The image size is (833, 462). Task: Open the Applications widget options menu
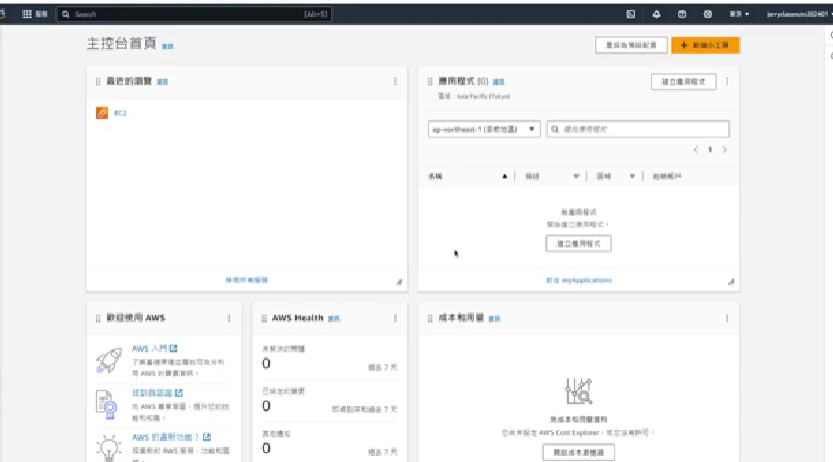point(727,81)
